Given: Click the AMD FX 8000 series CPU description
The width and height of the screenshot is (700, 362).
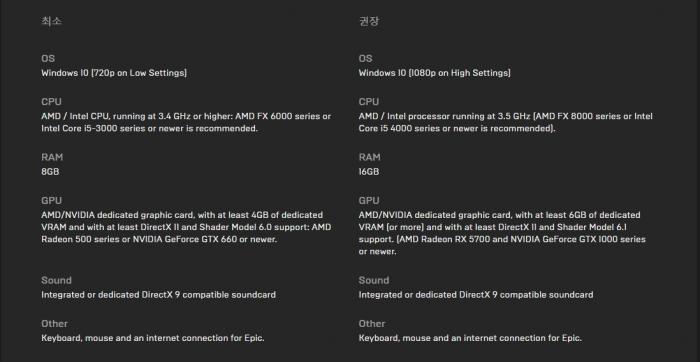Looking at the screenshot, I should point(505,122).
